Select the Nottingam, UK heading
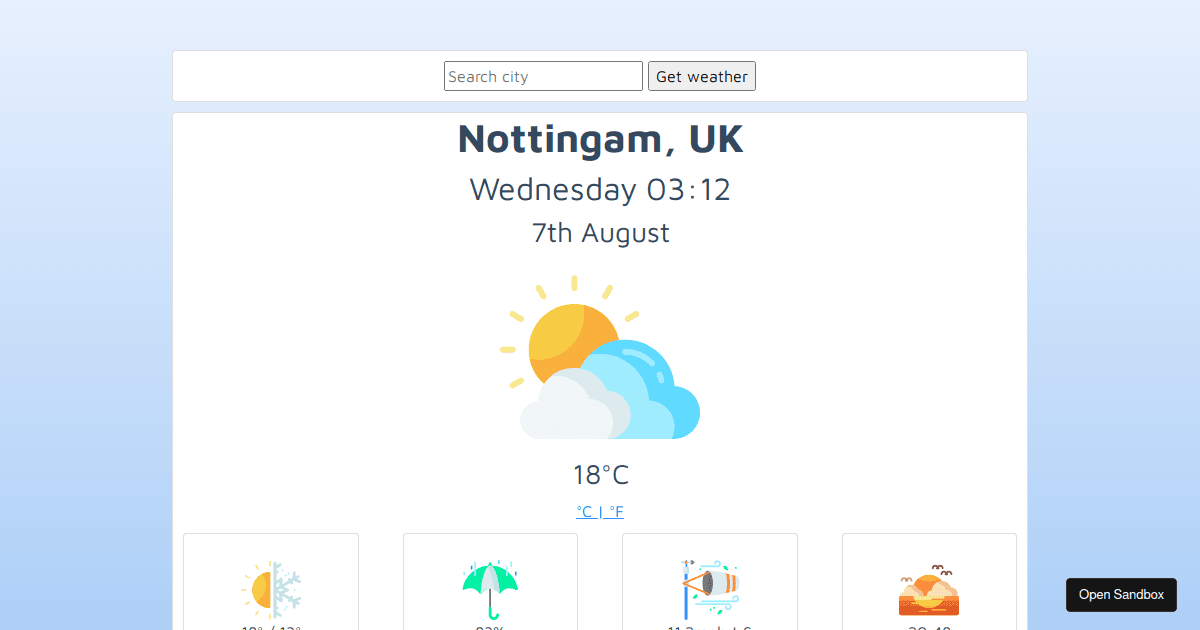 pyautogui.click(x=600, y=139)
